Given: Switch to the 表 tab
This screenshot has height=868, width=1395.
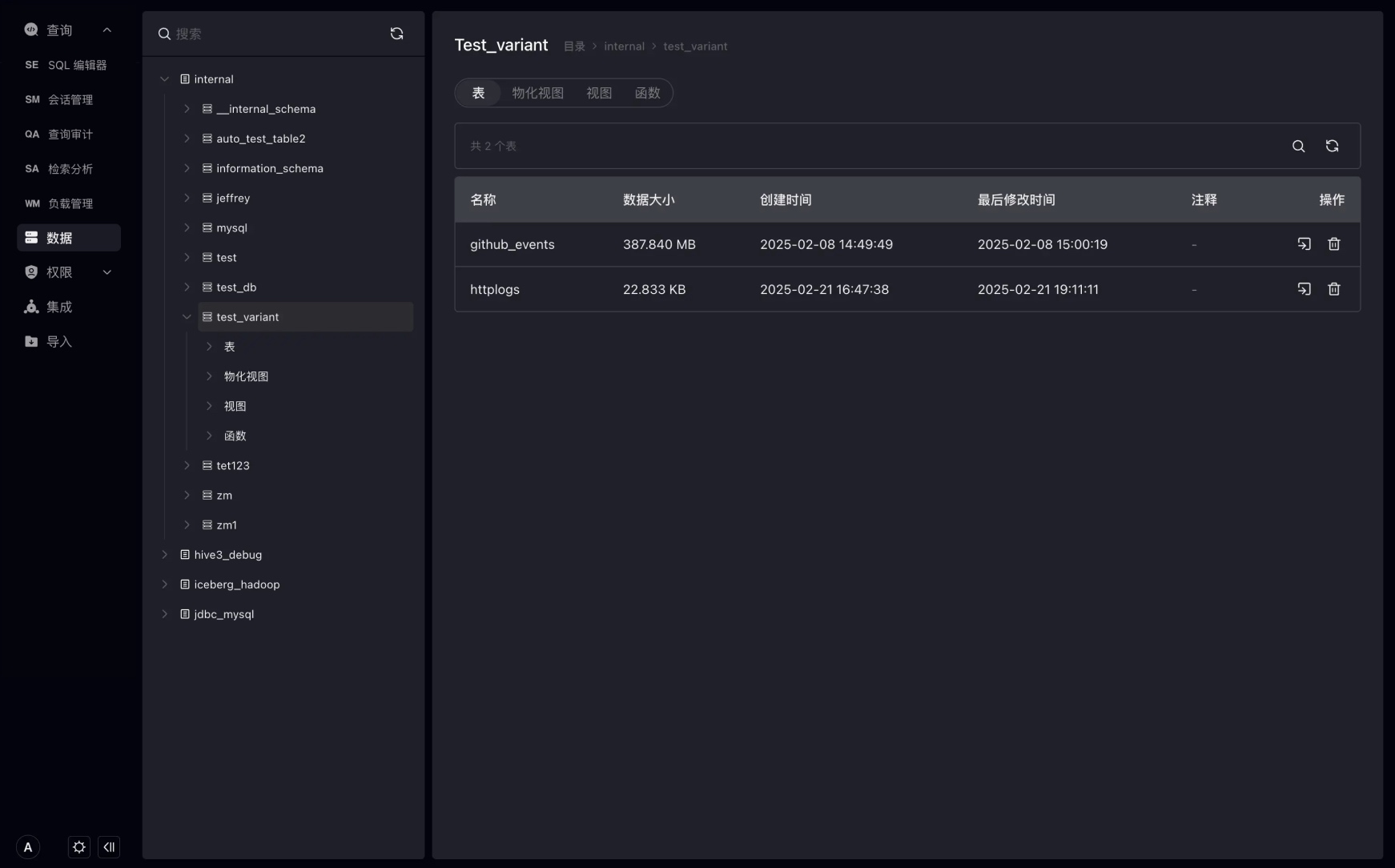Looking at the screenshot, I should click(478, 93).
